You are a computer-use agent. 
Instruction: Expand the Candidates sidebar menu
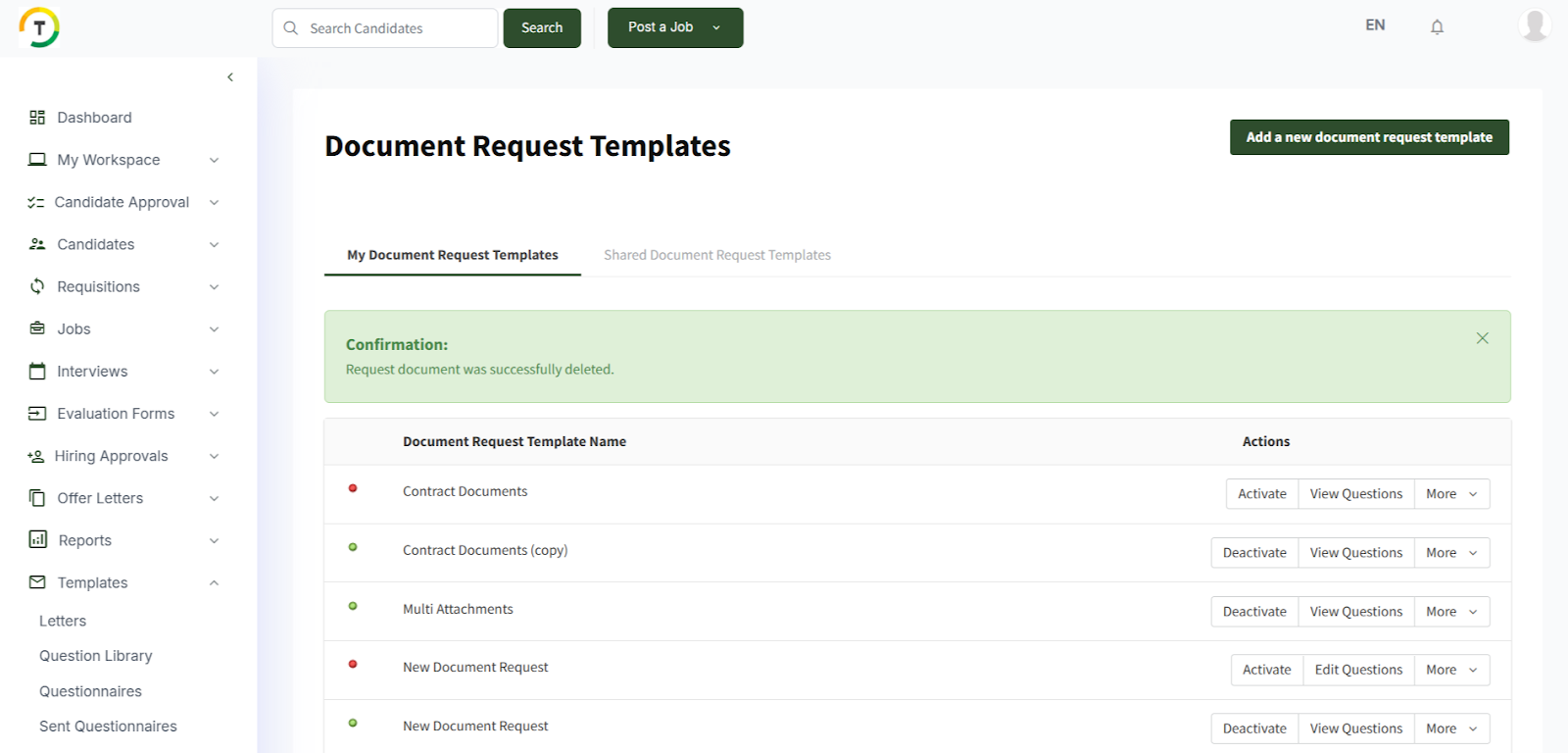(214, 245)
